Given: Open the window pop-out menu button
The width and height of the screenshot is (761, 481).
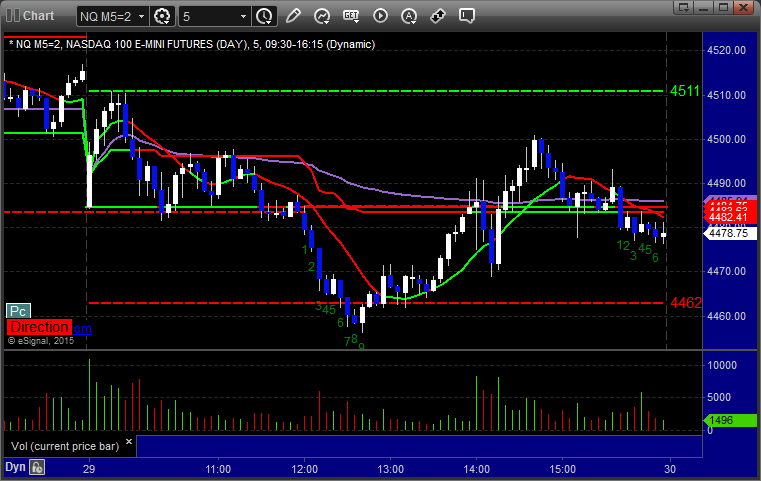Looking at the screenshot, I should coord(684,7).
